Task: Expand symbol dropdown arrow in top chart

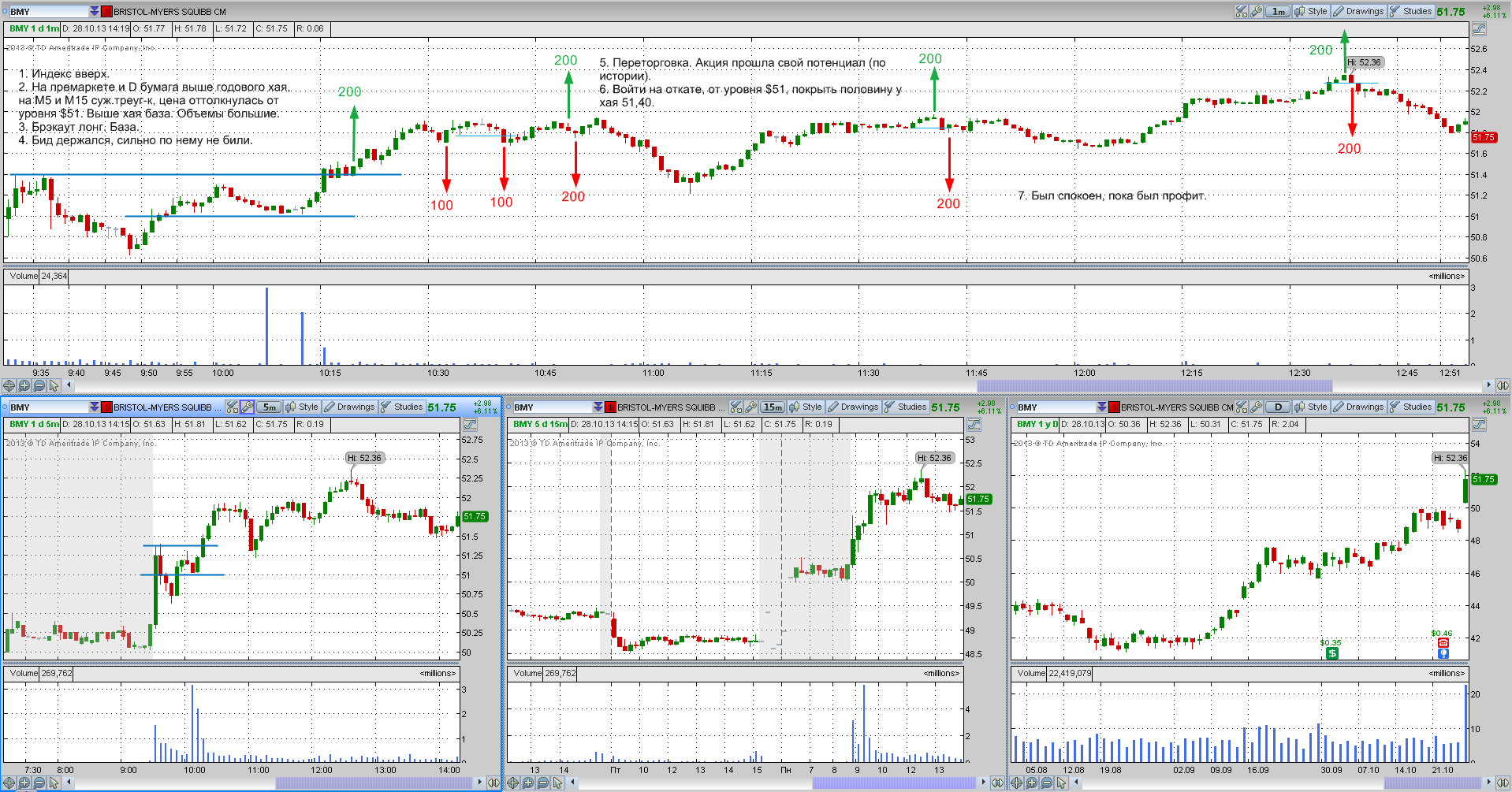Action: [x=95, y=11]
